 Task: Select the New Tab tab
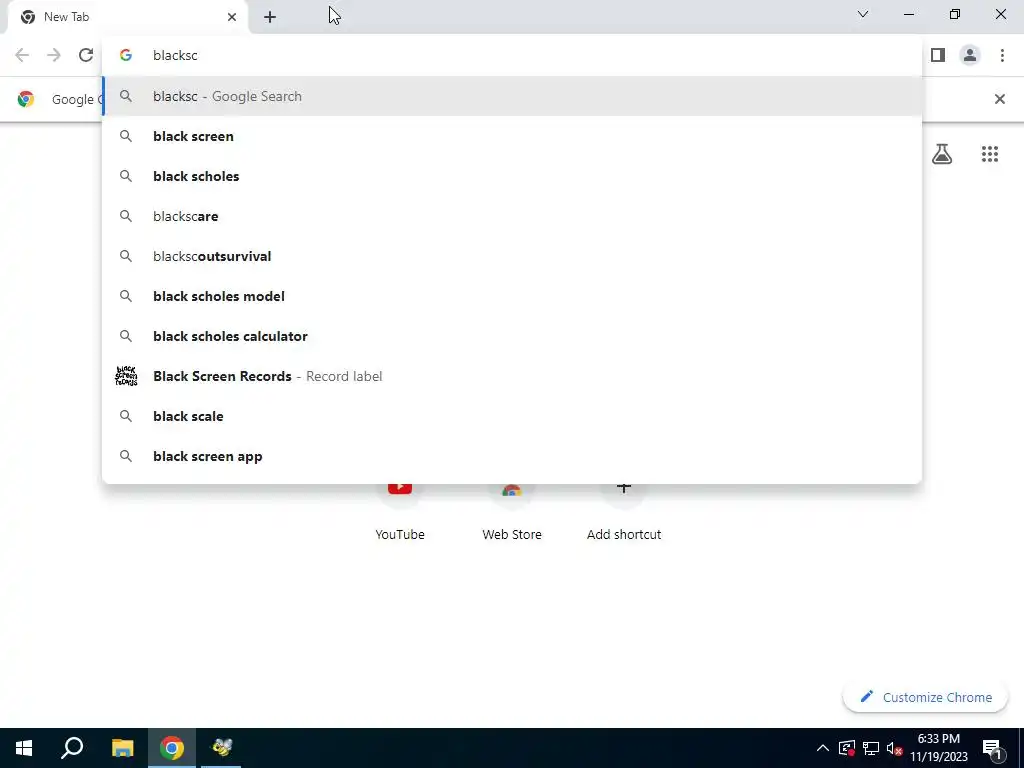(128, 17)
